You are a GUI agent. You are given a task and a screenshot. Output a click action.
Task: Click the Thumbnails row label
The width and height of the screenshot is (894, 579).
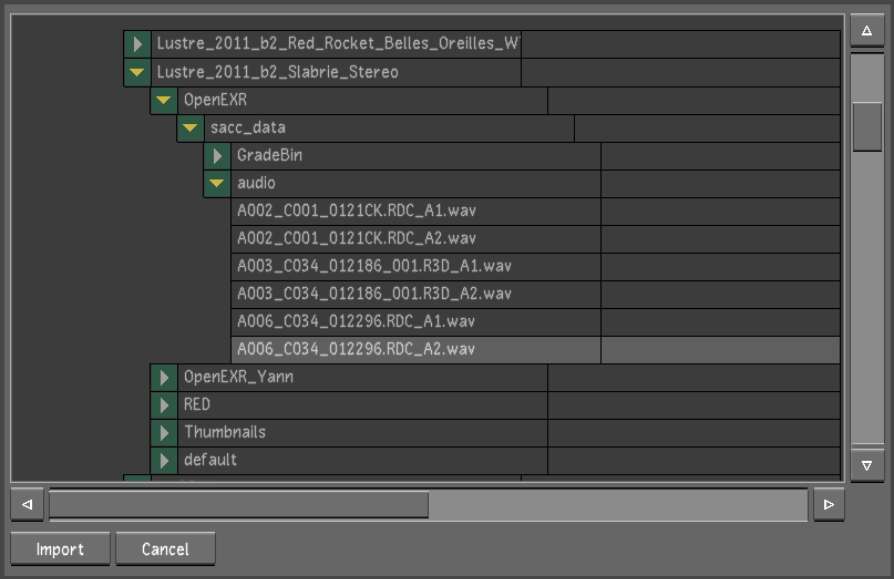coord(225,433)
